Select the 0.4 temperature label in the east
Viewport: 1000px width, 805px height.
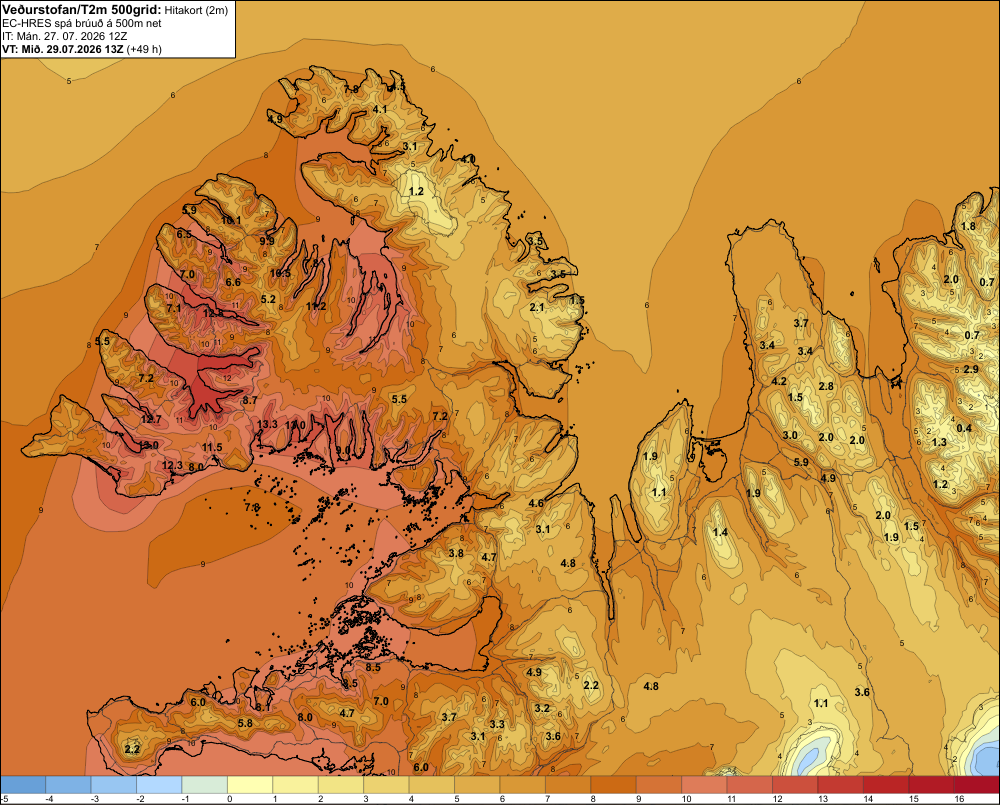(x=964, y=428)
